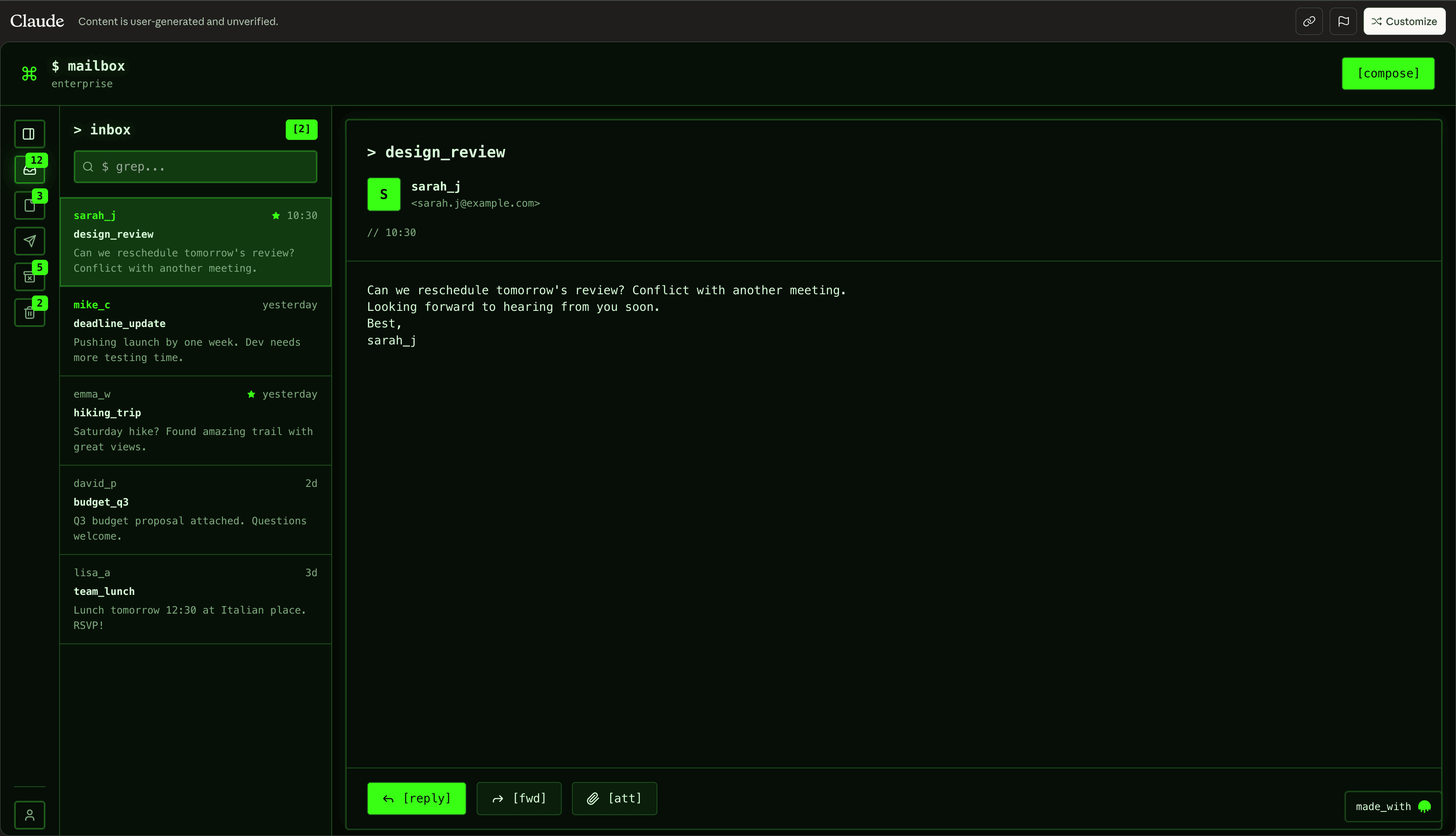Click the flag report icon
Screen dimensions: 1456x836
pos(1343,21)
